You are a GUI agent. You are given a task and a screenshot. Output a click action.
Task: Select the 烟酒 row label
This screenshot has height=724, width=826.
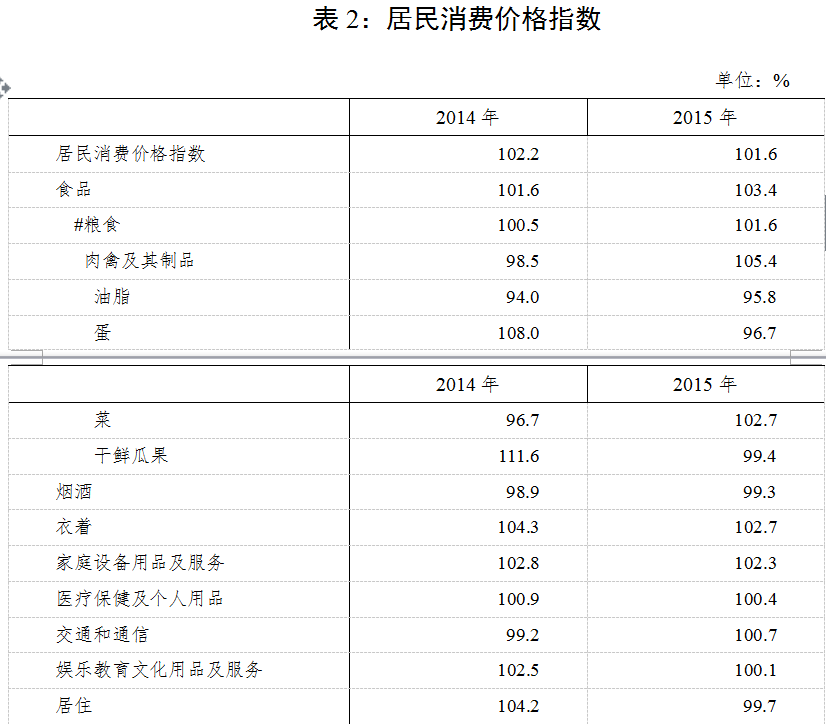pos(74,492)
